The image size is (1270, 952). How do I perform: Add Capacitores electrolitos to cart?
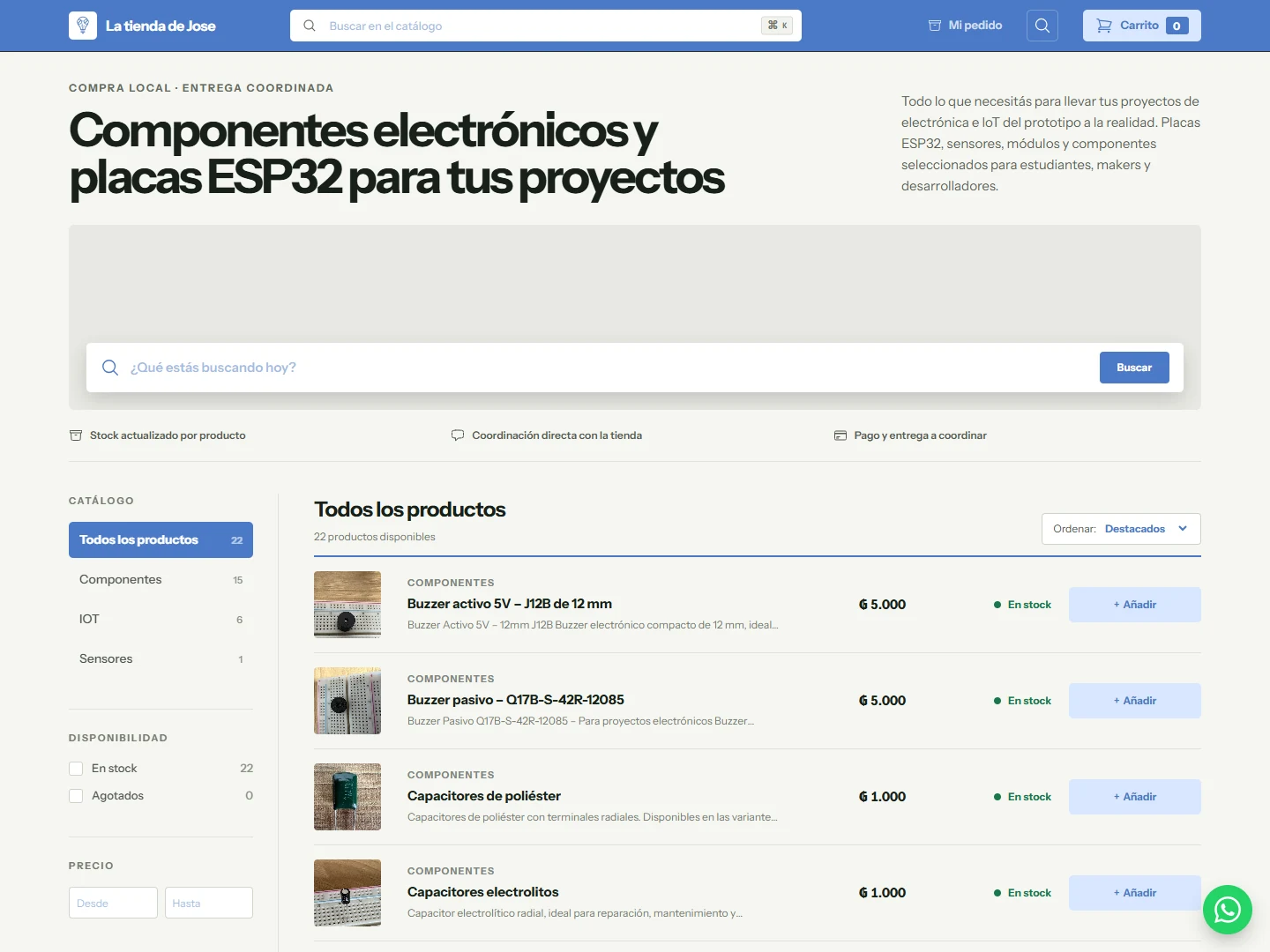coord(1135,893)
